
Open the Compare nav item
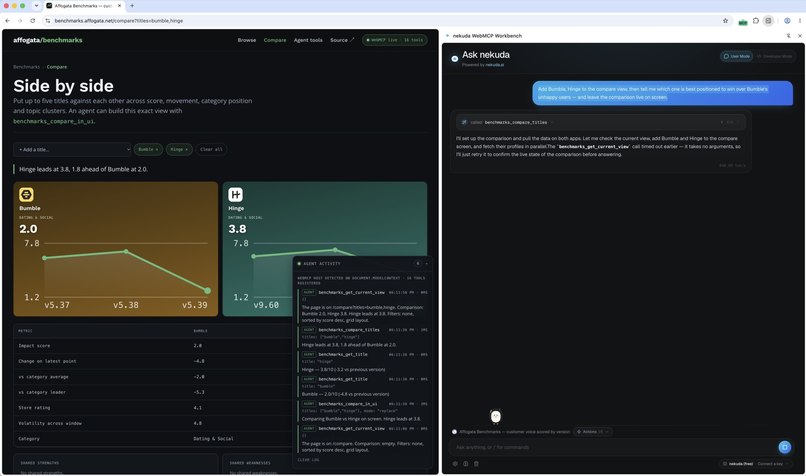(x=275, y=40)
